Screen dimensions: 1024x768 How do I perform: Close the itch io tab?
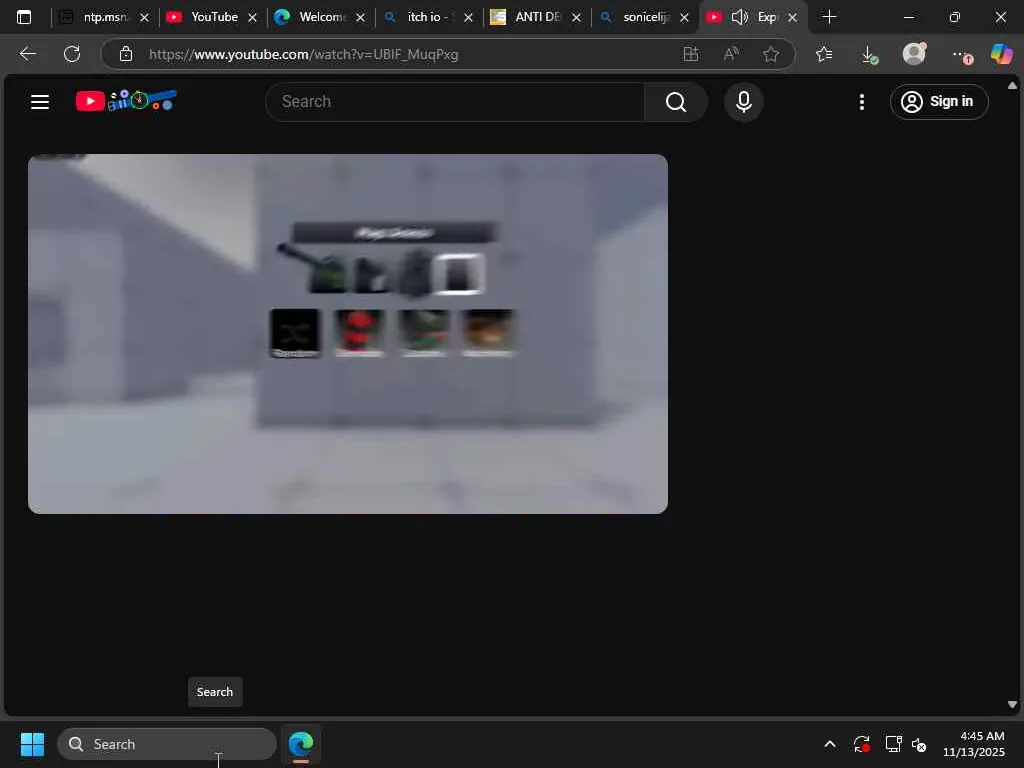[x=468, y=18]
